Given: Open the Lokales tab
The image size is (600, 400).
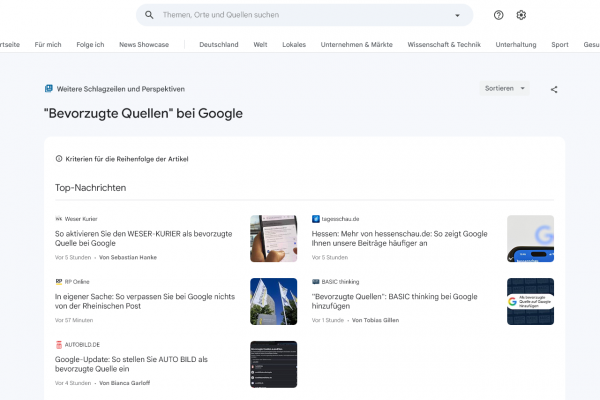Looking at the screenshot, I should (294, 44).
